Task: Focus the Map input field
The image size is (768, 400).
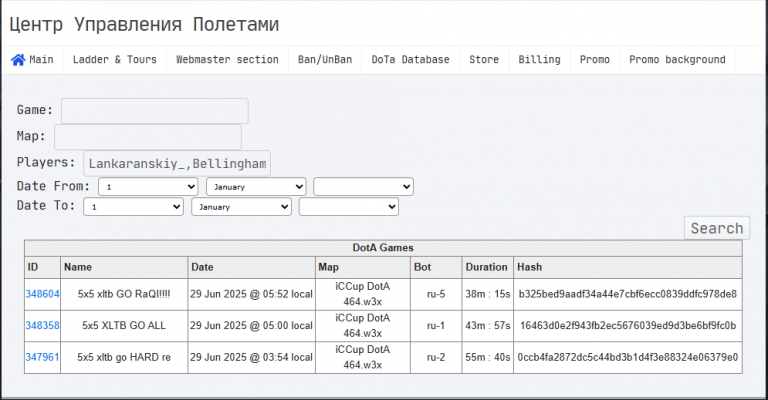Action: 148,137
